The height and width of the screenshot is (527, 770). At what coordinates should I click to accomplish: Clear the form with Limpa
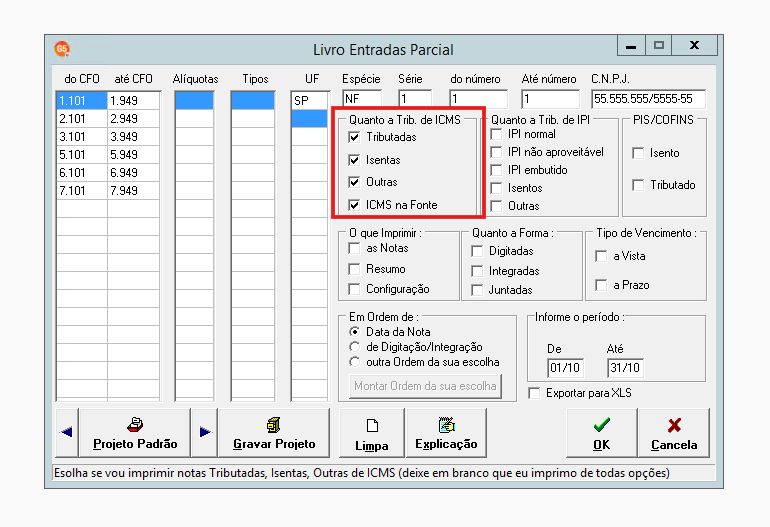tap(372, 432)
